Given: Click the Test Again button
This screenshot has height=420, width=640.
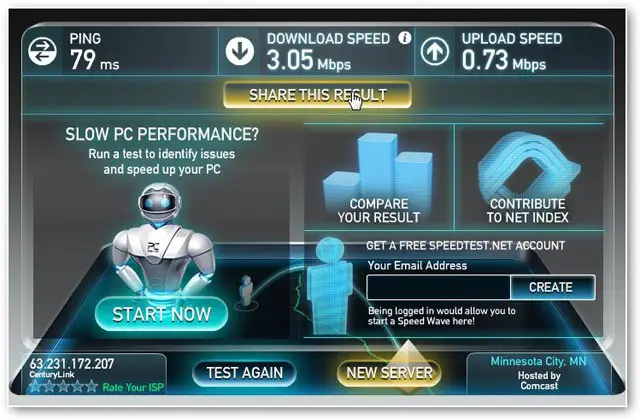Looking at the screenshot, I should coord(244,373).
